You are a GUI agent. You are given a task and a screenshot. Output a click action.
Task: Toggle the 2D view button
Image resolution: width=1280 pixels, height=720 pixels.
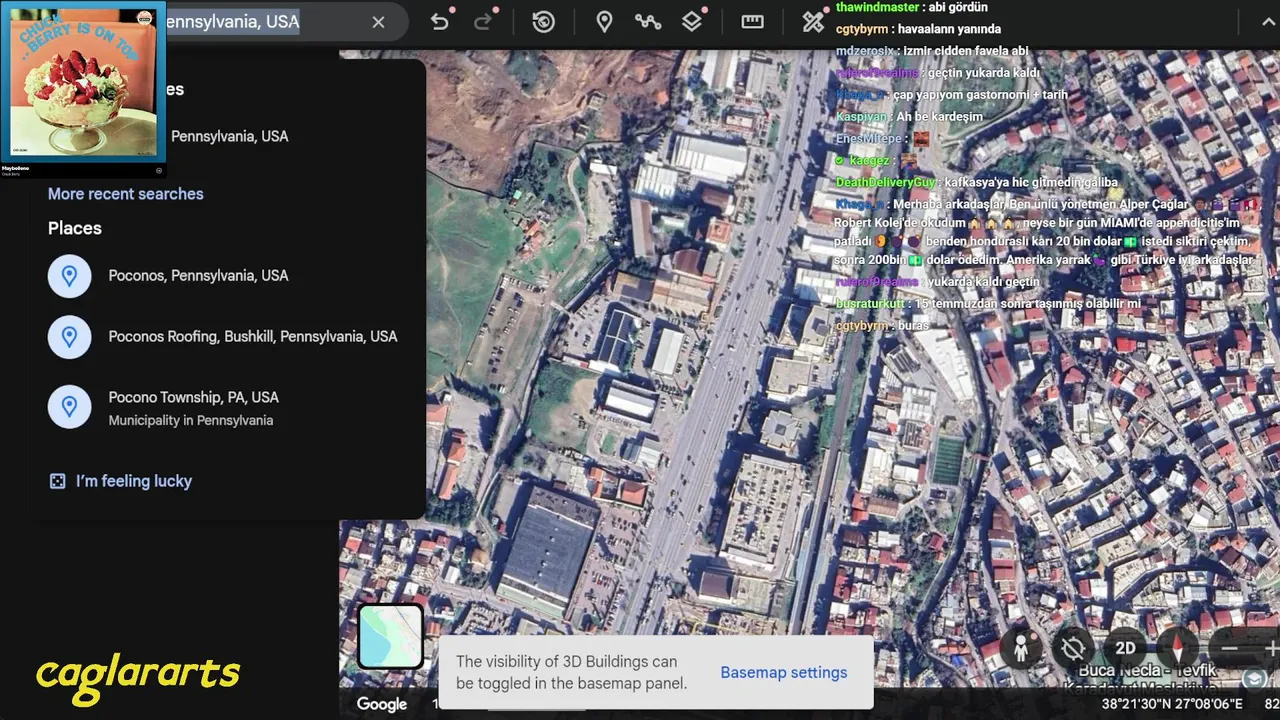[x=1125, y=648]
